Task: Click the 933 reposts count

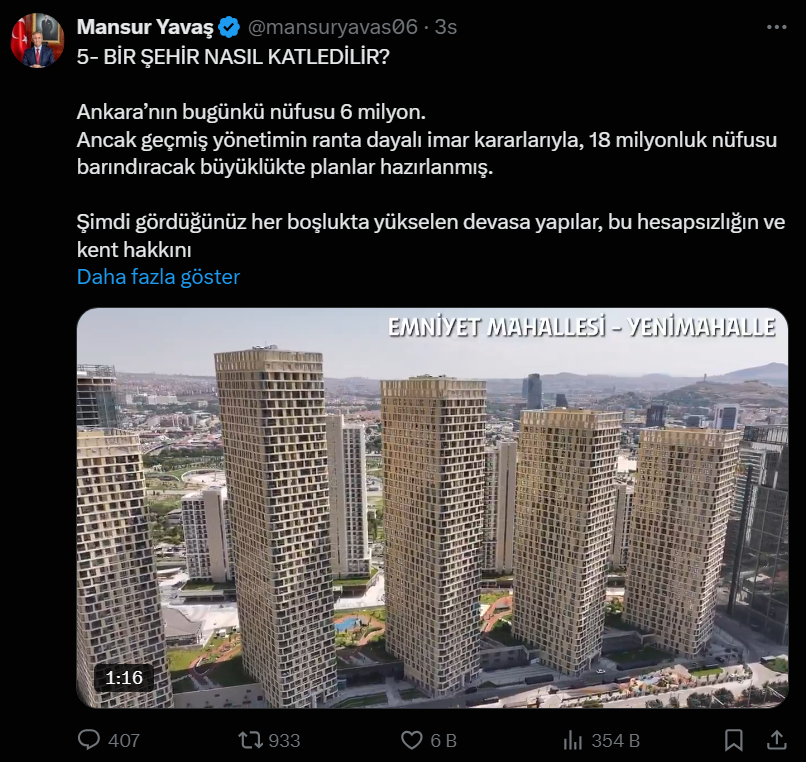Action: click(x=284, y=741)
